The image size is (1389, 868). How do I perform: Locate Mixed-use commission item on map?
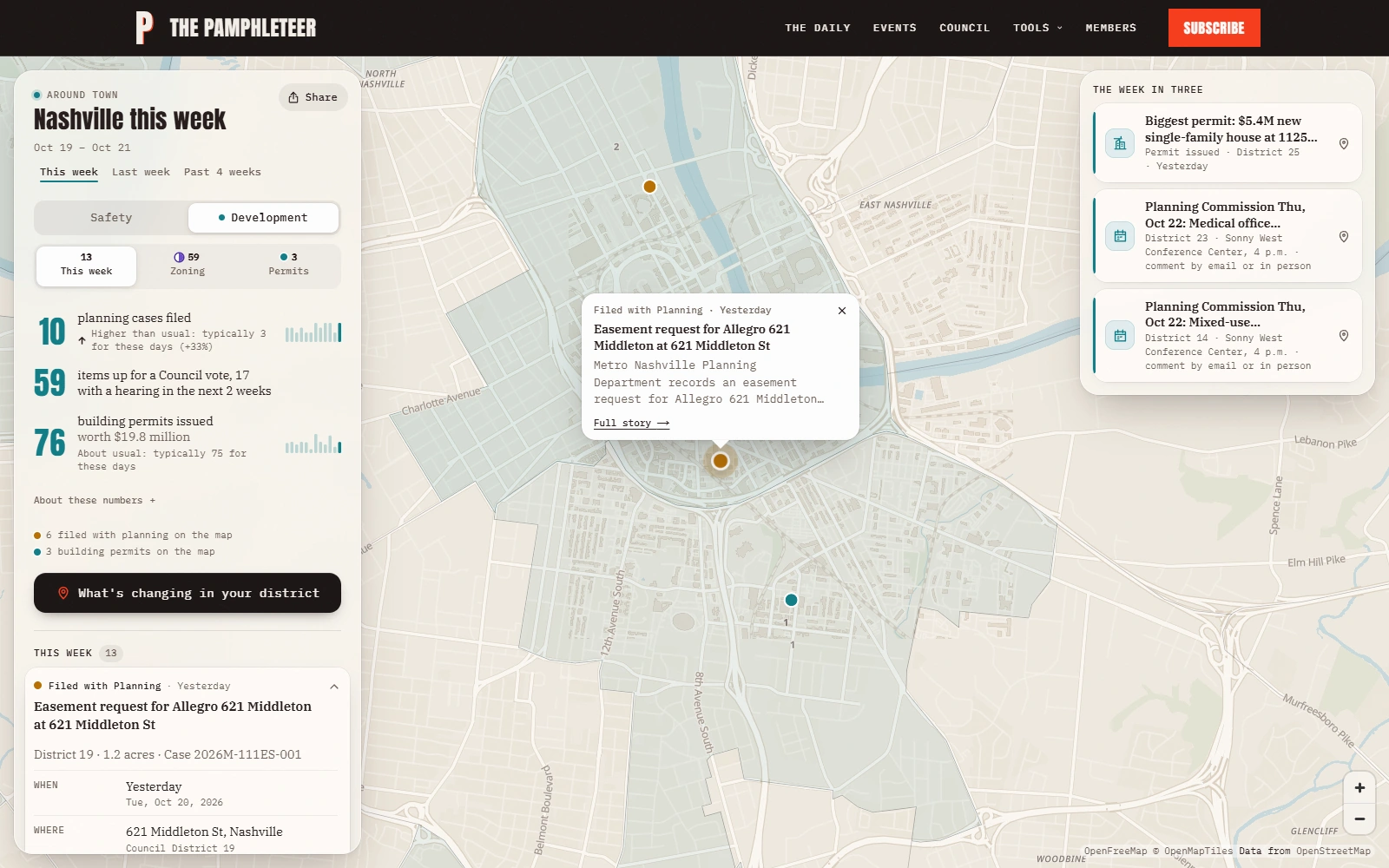pos(1343,336)
